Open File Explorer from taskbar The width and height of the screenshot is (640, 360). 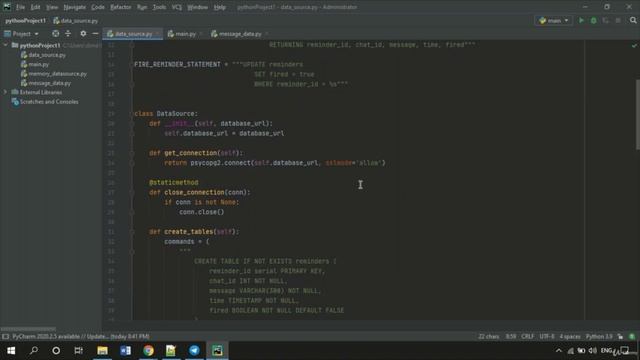102,351
